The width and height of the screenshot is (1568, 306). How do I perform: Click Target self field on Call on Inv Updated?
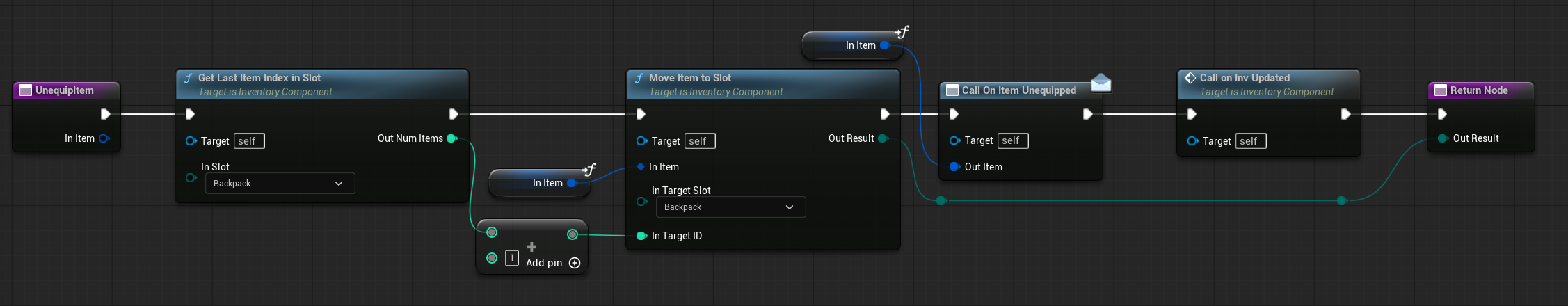pyautogui.click(x=1251, y=141)
